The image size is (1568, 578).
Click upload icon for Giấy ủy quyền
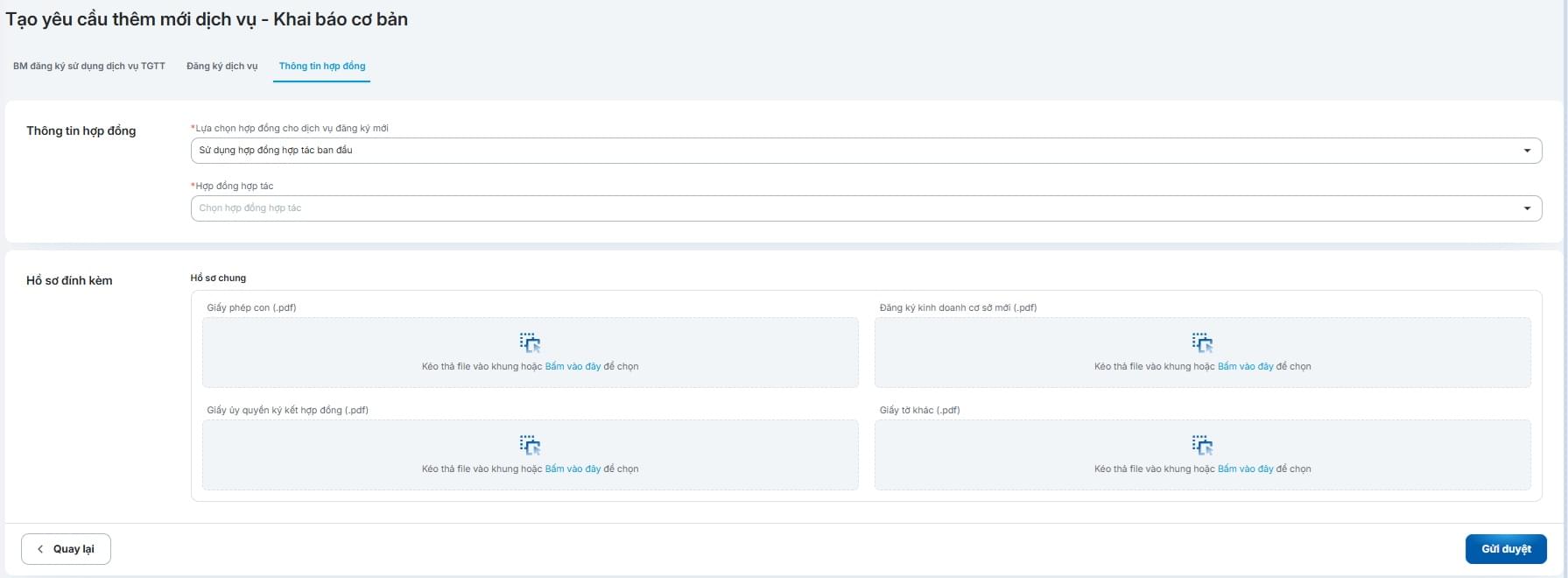tap(530, 445)
